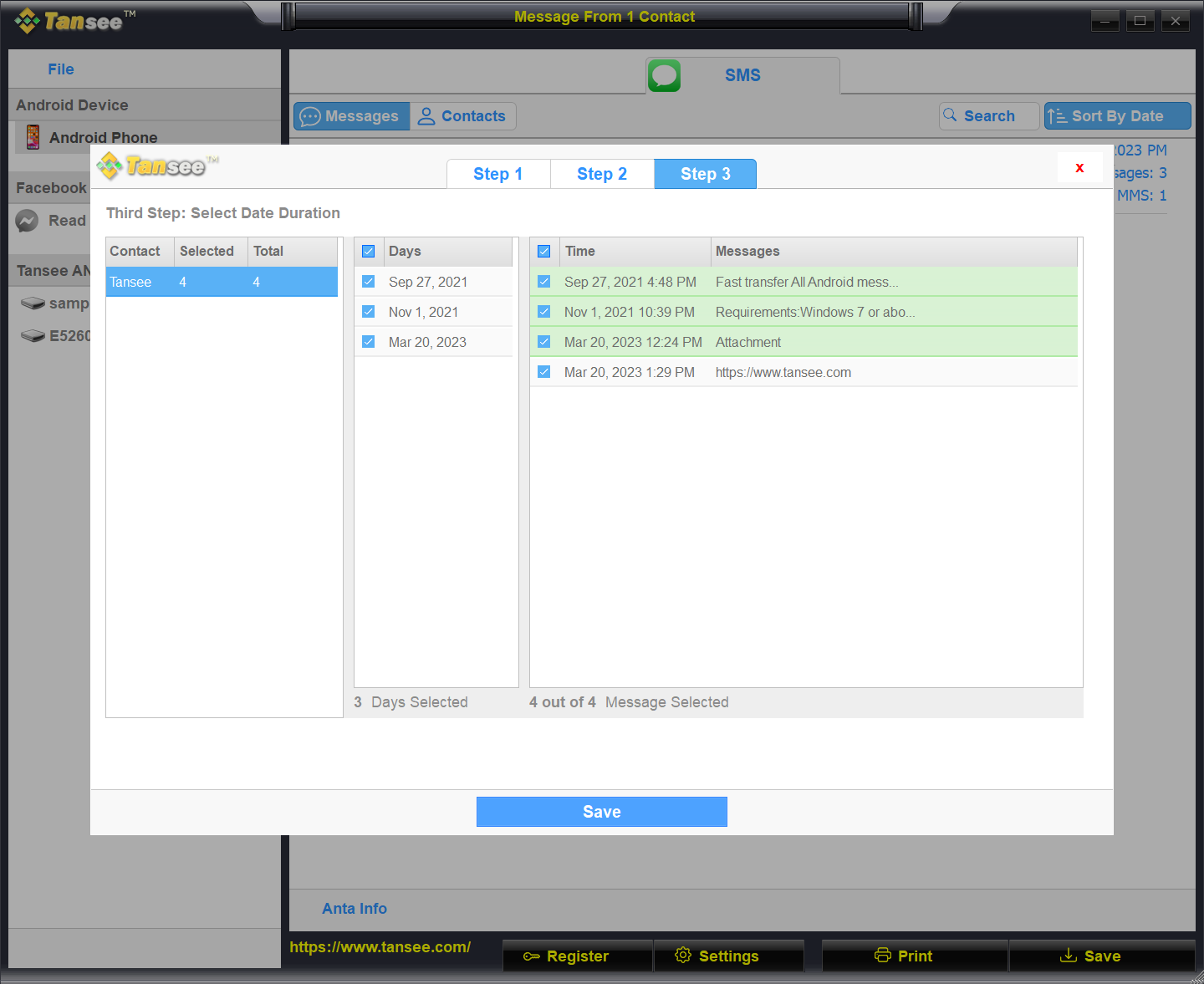Close the dialog with red x
The height and width of the screenshot is (984, 1204).
1079,167
